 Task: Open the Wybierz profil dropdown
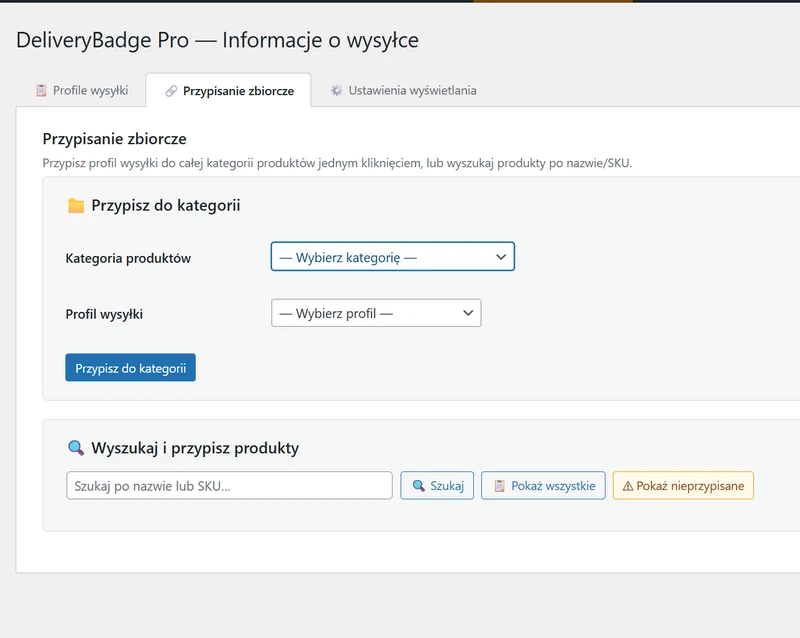(x=376, y=313)
